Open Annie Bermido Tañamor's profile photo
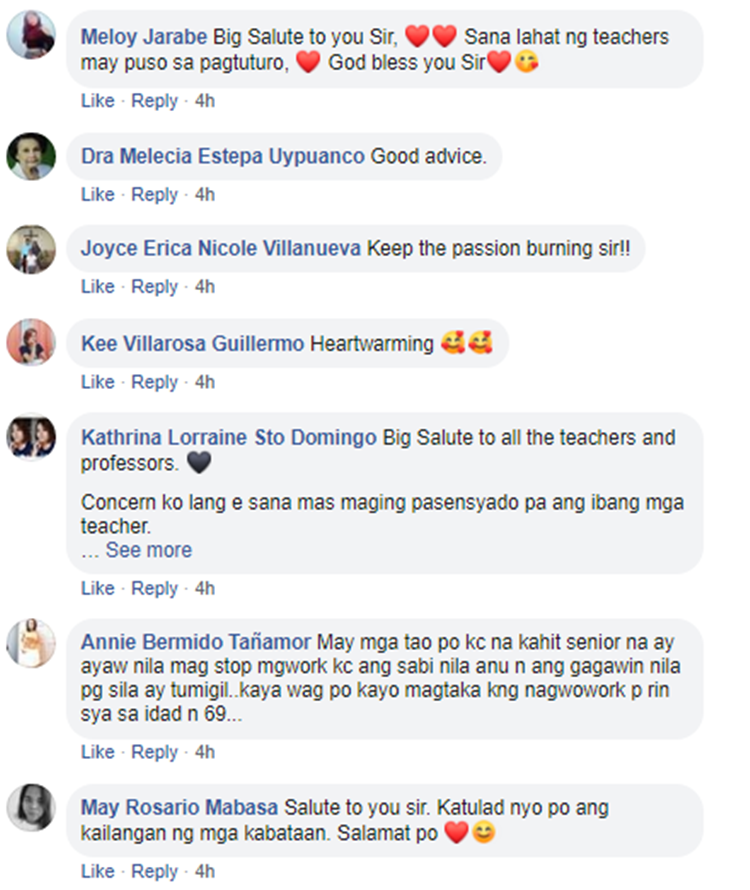 click(x=31, y=643)
